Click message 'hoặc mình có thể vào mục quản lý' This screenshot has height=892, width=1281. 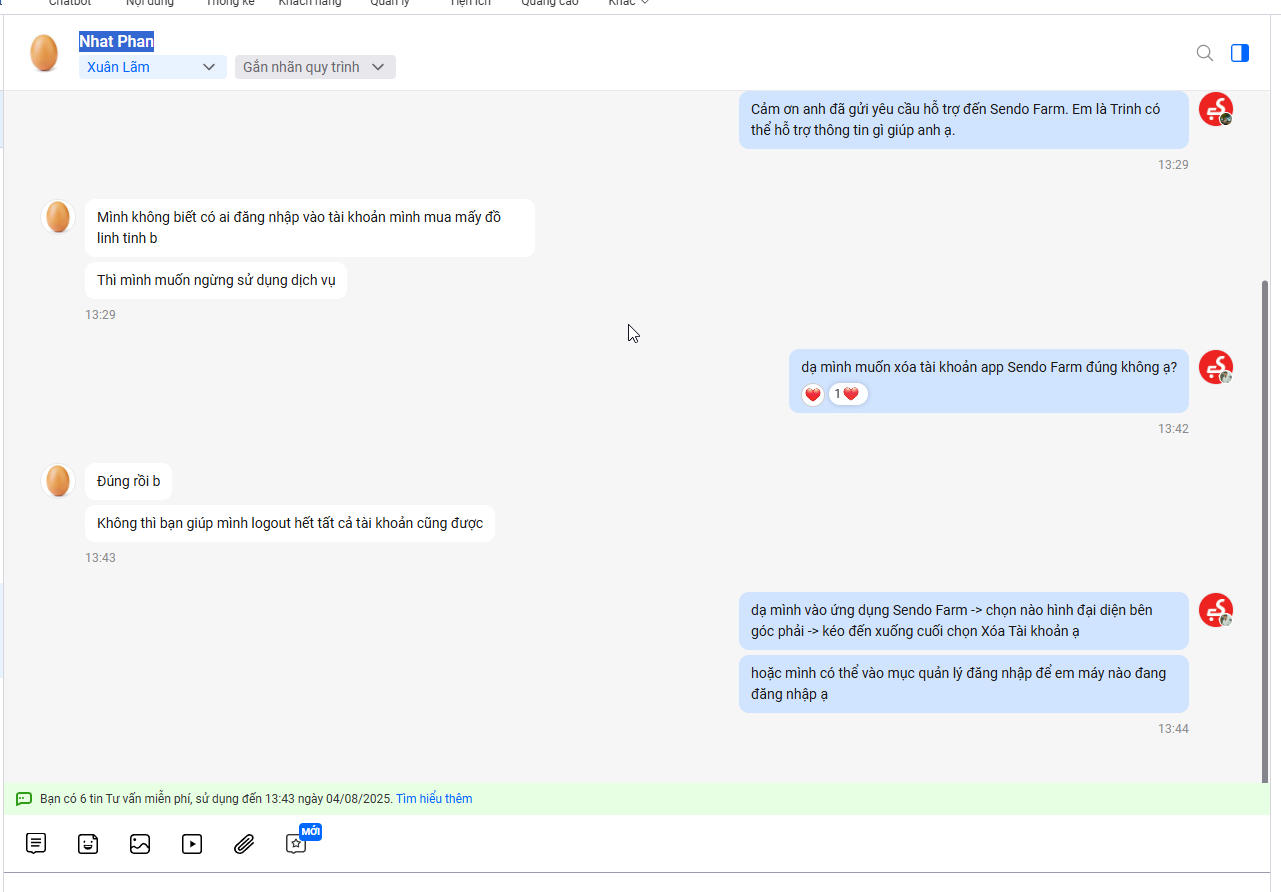click(x=964, y=684)
